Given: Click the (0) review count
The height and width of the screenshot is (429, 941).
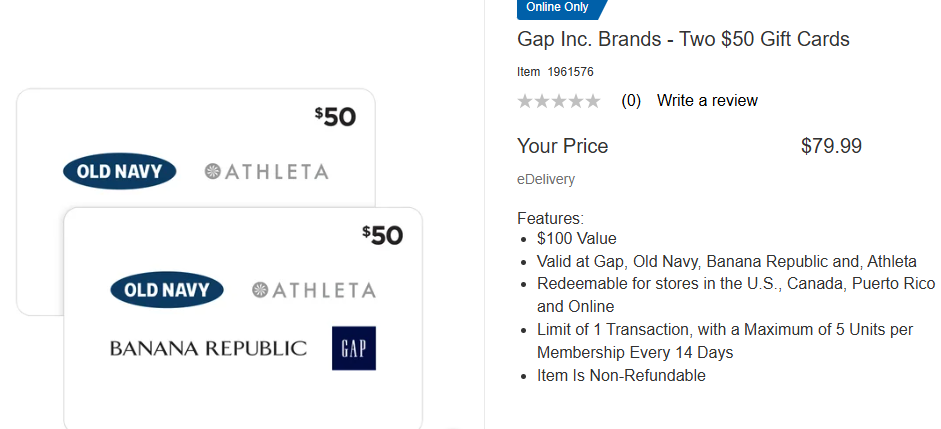Looking at the screenshot, I should pos(631,101).
